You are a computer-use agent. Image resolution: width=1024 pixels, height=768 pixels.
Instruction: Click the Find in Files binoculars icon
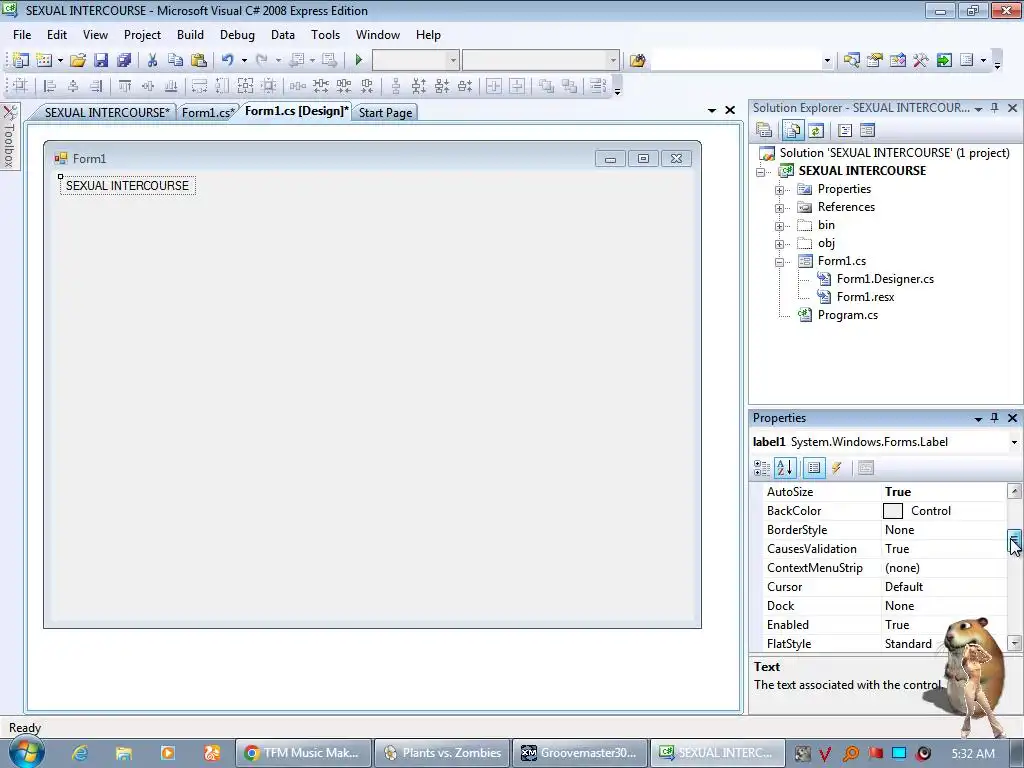637,60
